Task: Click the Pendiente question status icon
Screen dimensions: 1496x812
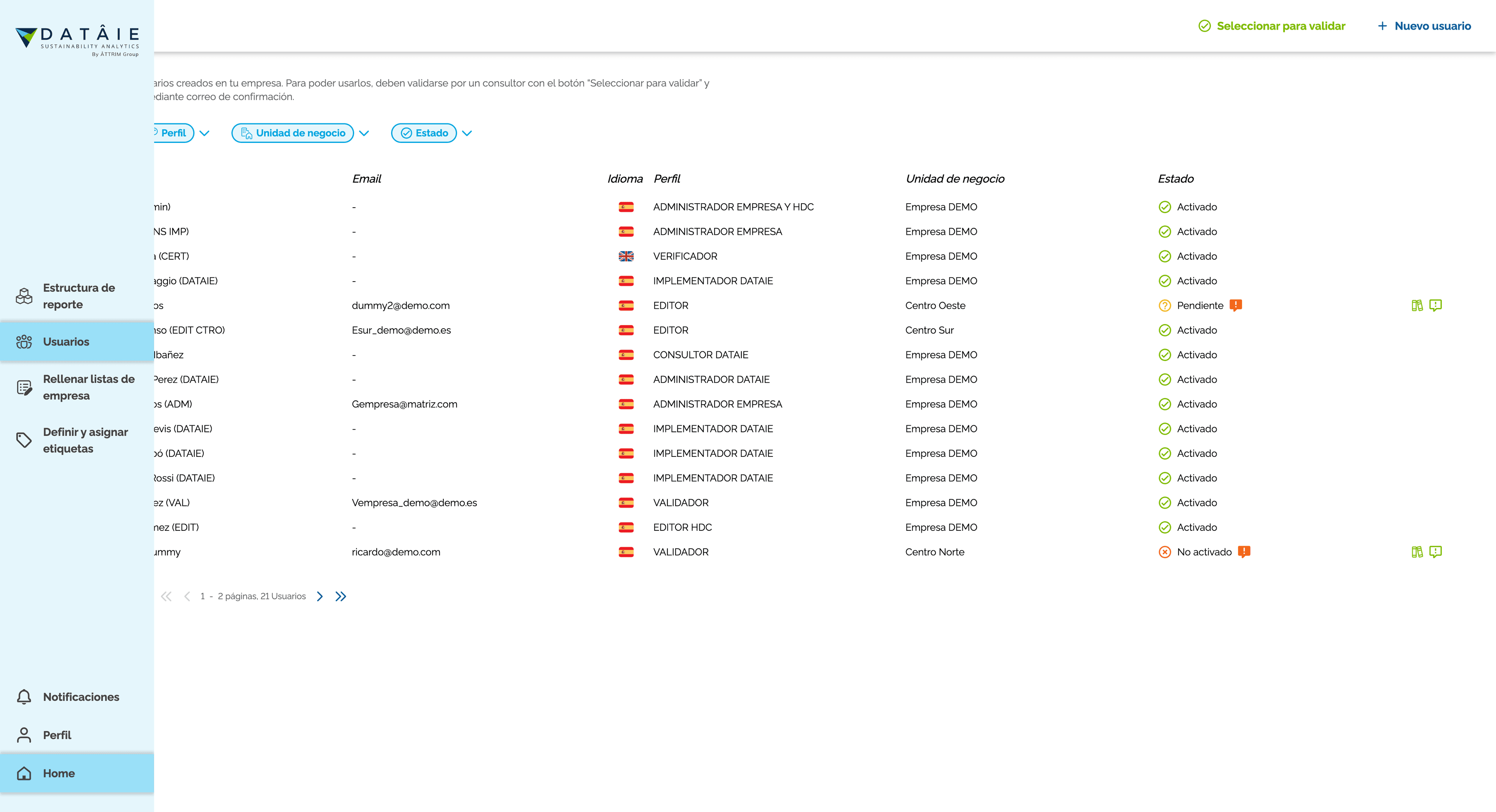Action: point(1164,305)
